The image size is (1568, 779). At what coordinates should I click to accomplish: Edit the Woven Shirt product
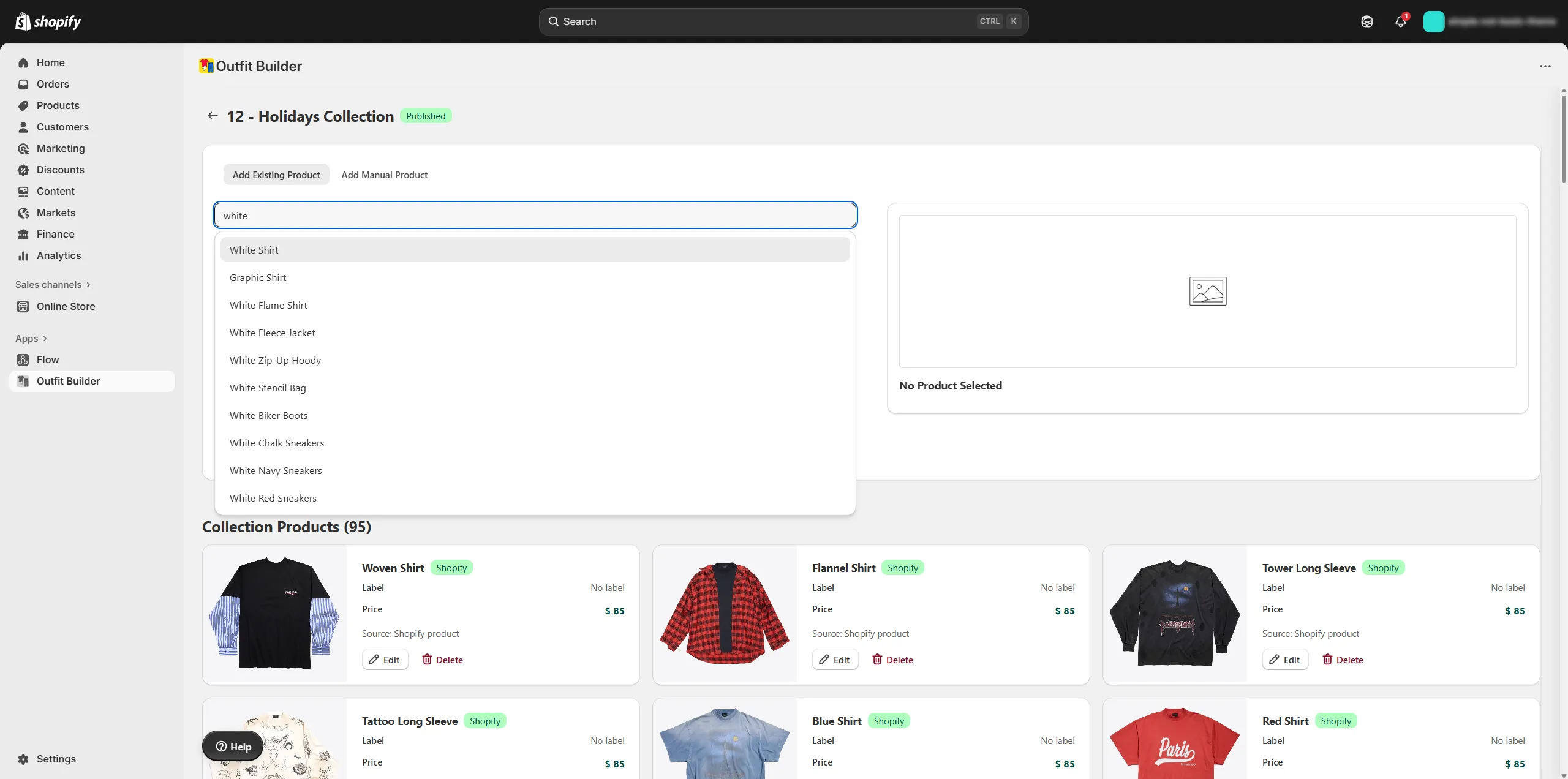click(385, 660)
